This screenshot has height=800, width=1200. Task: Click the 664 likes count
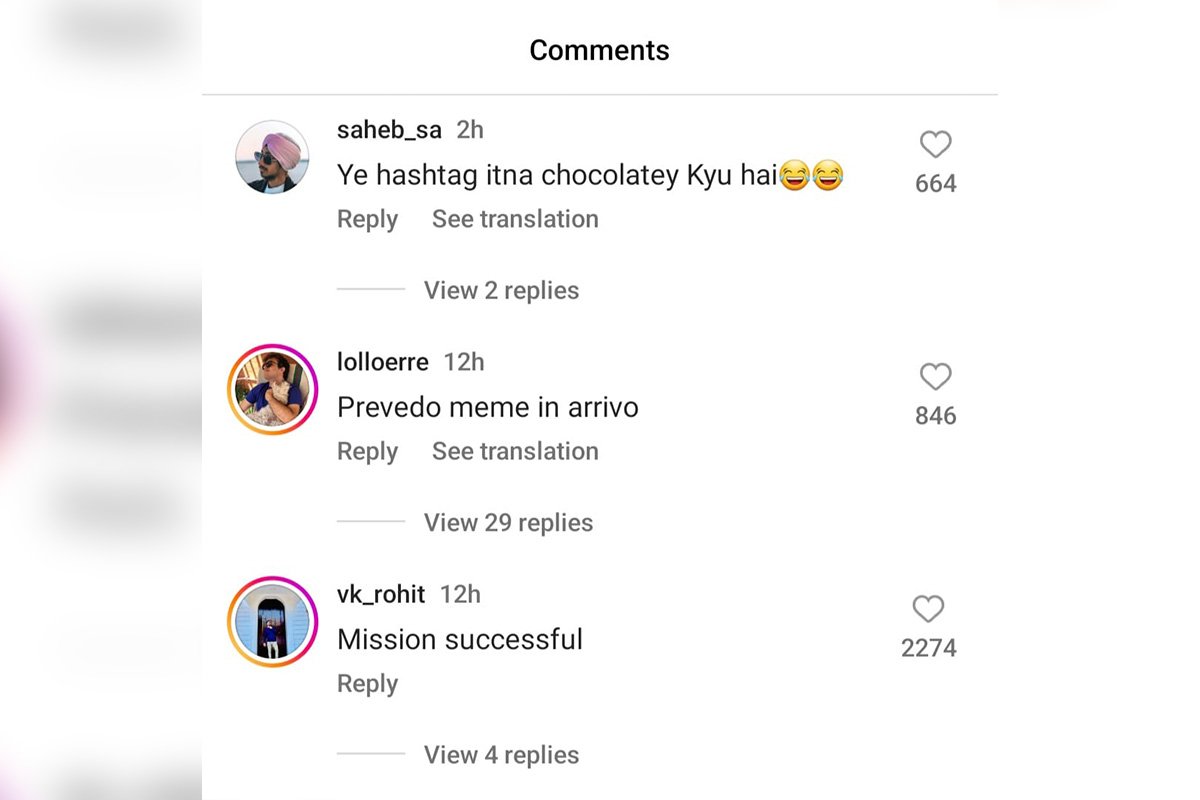click(936, 184)
